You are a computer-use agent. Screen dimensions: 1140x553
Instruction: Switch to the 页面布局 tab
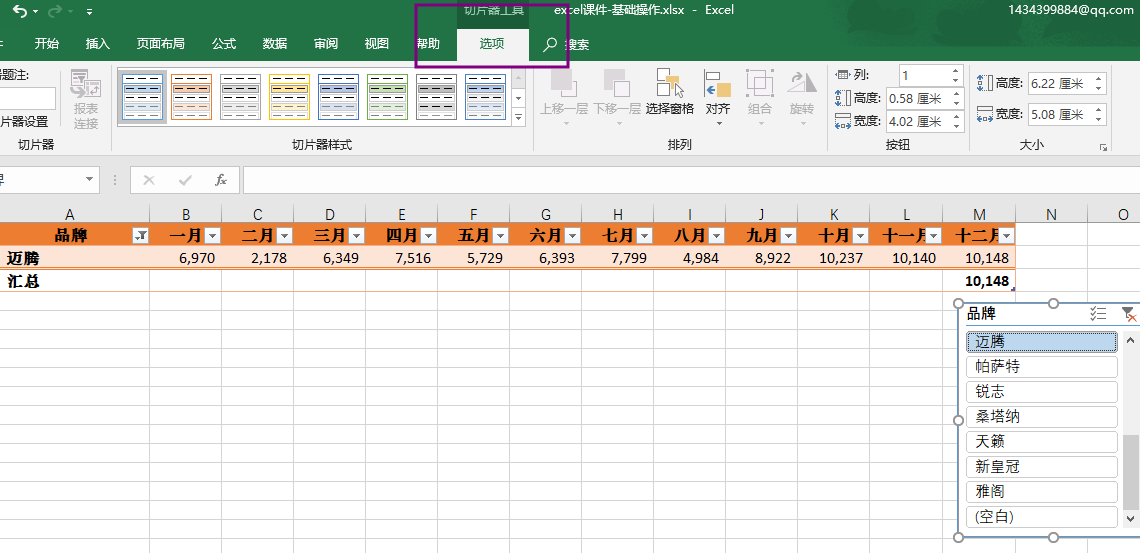tap(161, 44)
